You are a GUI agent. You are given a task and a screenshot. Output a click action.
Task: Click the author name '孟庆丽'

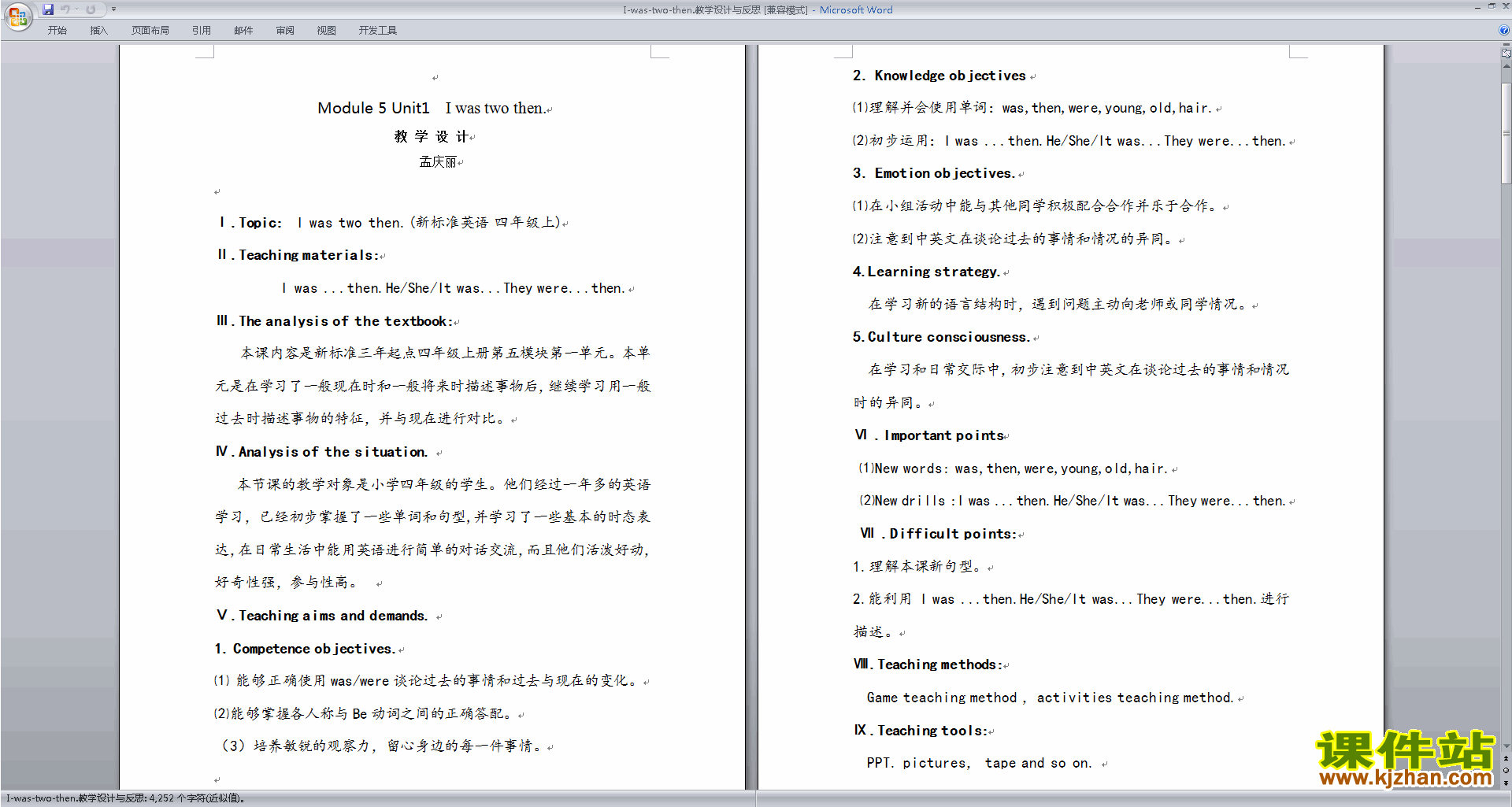click(438, 161)
